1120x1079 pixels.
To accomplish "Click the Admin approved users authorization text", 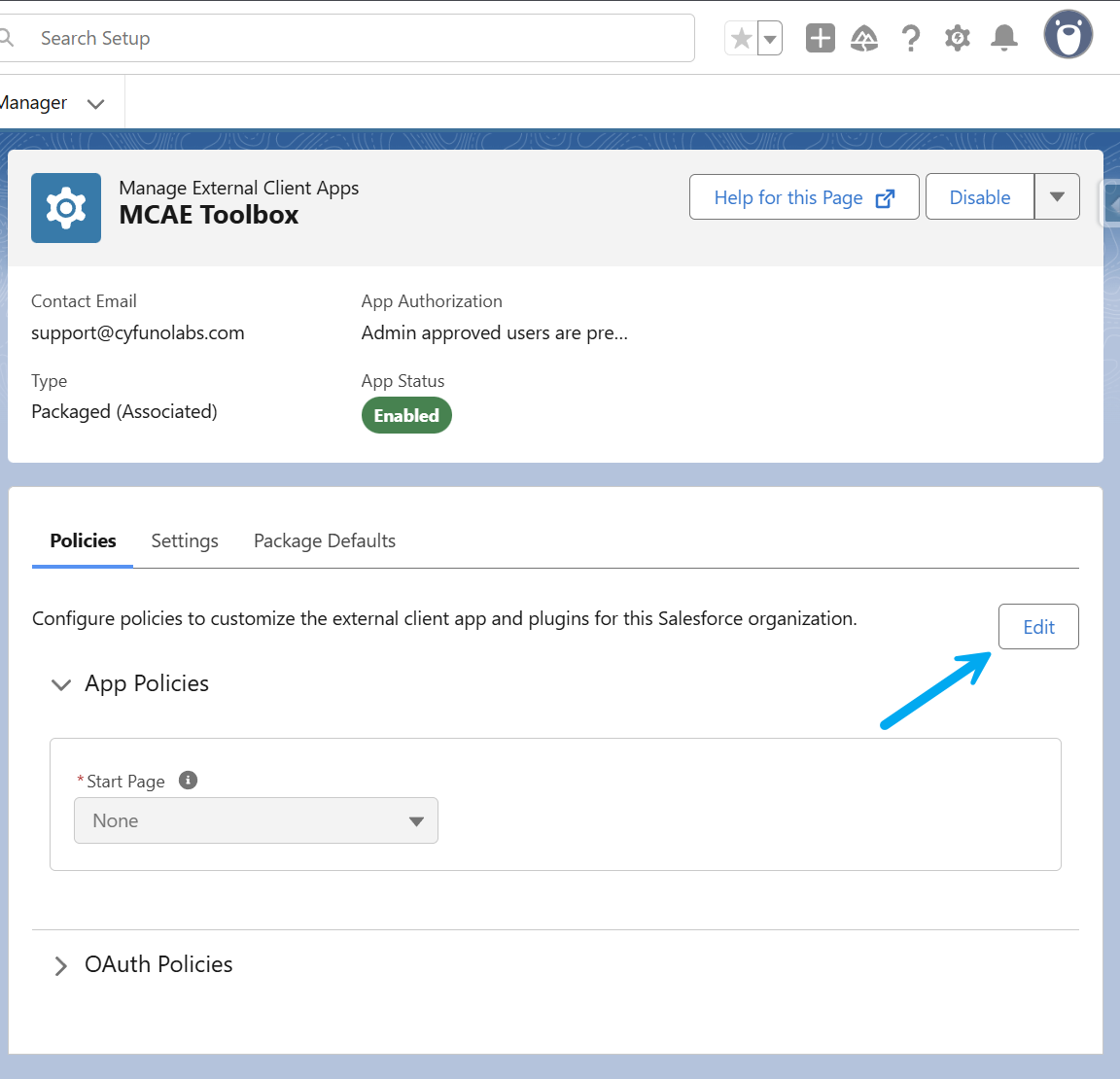I will (494, 333).
